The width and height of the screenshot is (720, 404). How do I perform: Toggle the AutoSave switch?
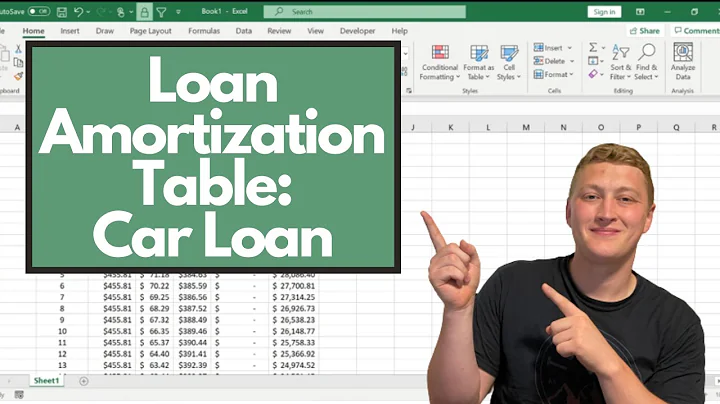(39, 11)
